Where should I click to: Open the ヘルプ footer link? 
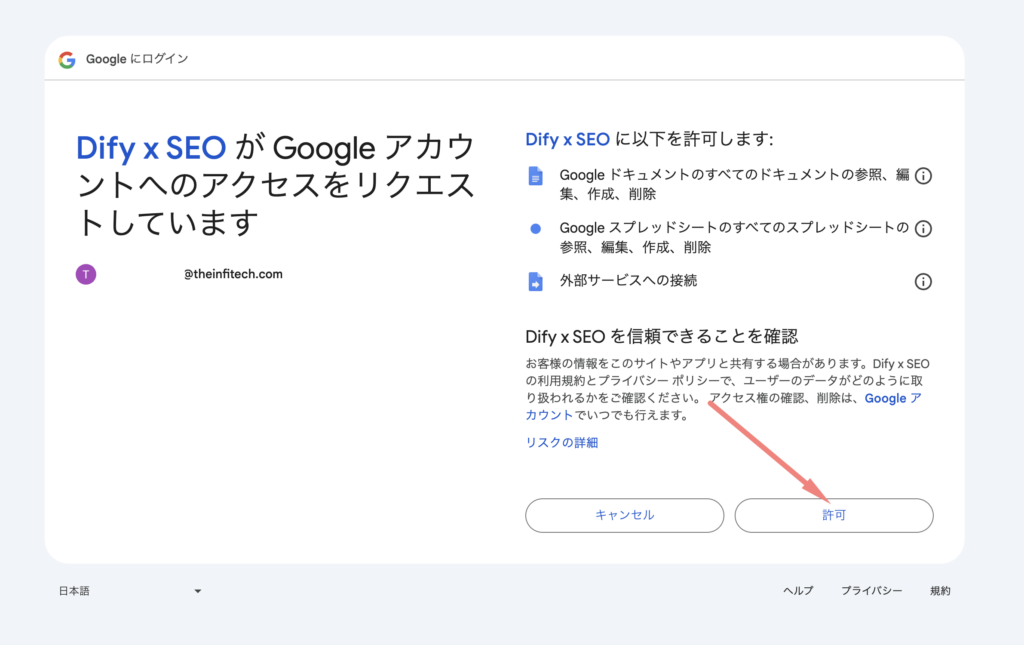[x=798, y=591]
